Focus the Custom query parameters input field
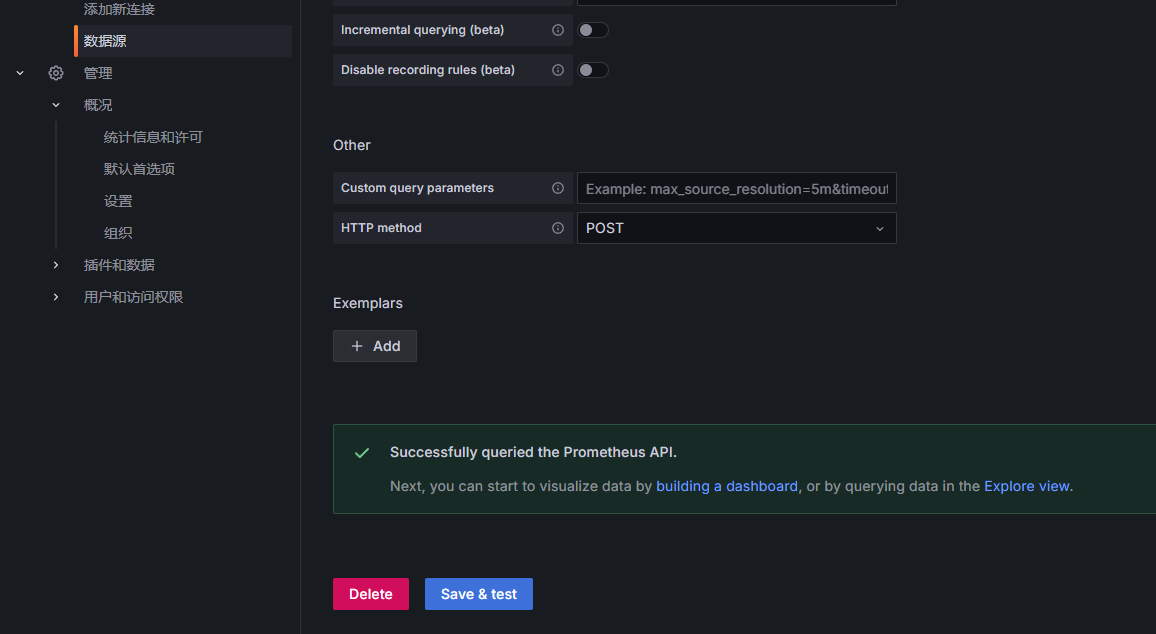The image size is (1156, 634). (736, 188)
